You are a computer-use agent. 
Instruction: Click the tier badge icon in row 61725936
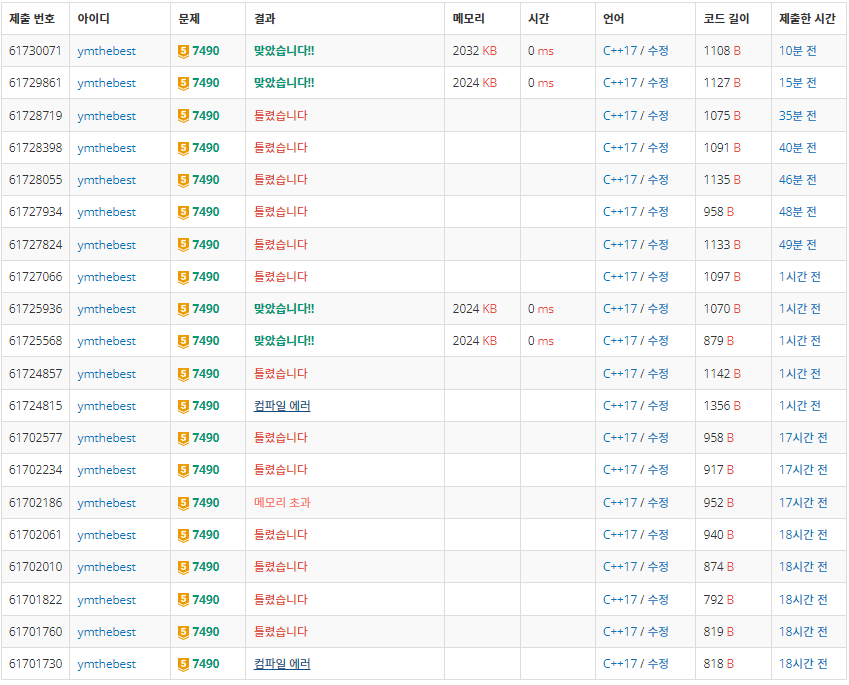(183, 309)
